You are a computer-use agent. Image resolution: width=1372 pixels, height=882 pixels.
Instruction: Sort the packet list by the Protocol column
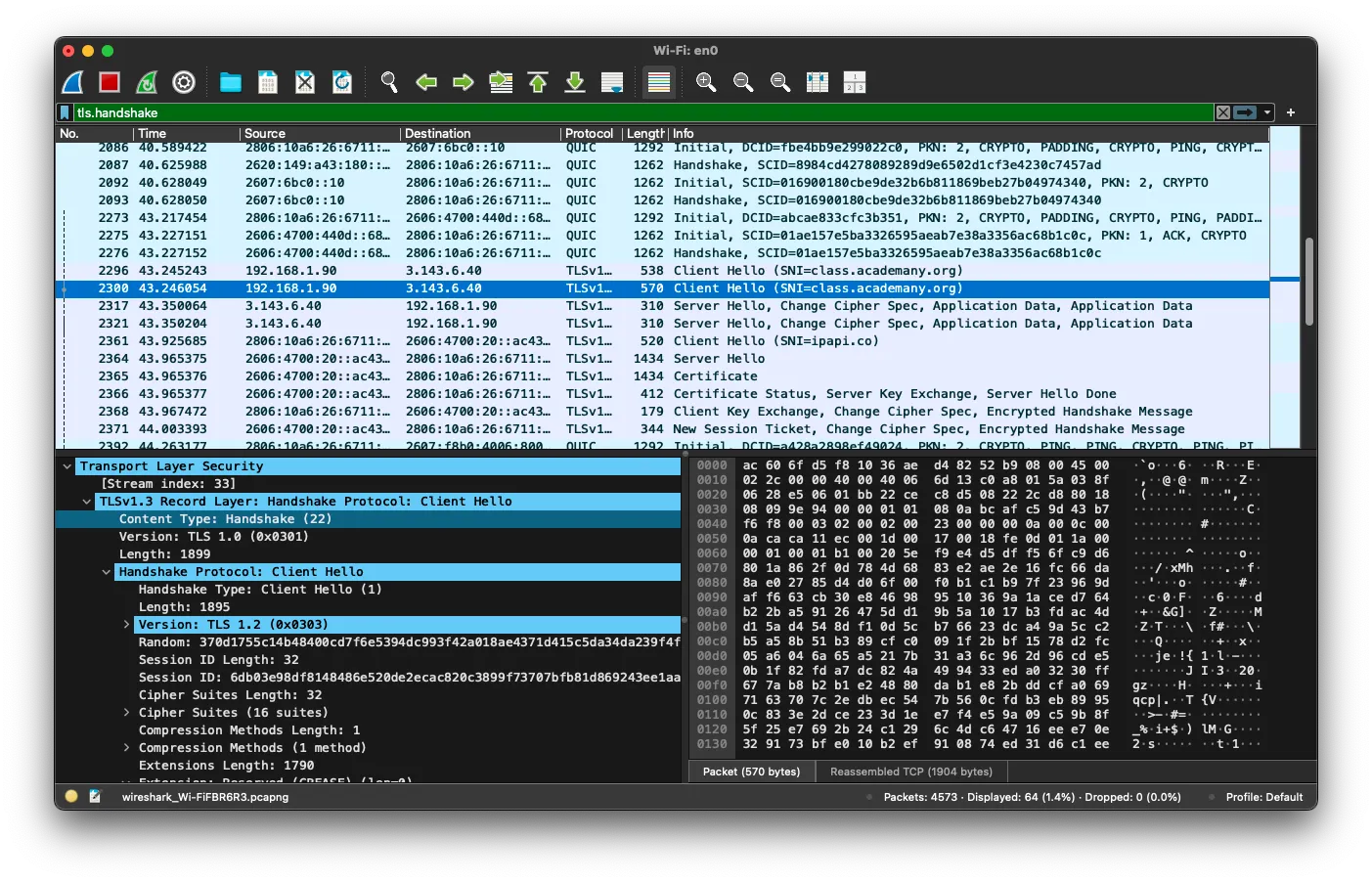(x=590, y=134)
